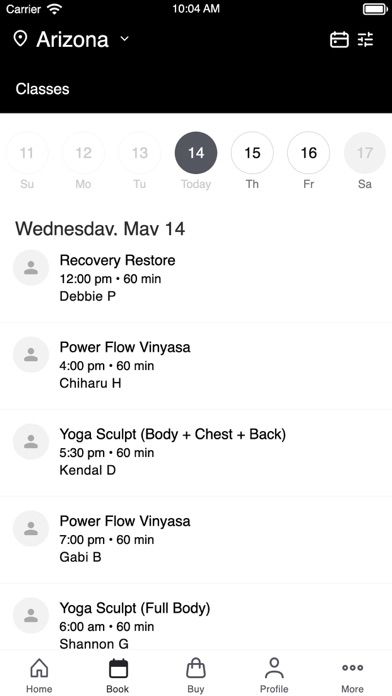Open the Recovery Restore 12:00 pm class
This screenshot has width=392, height=696.
pos(196,278)
